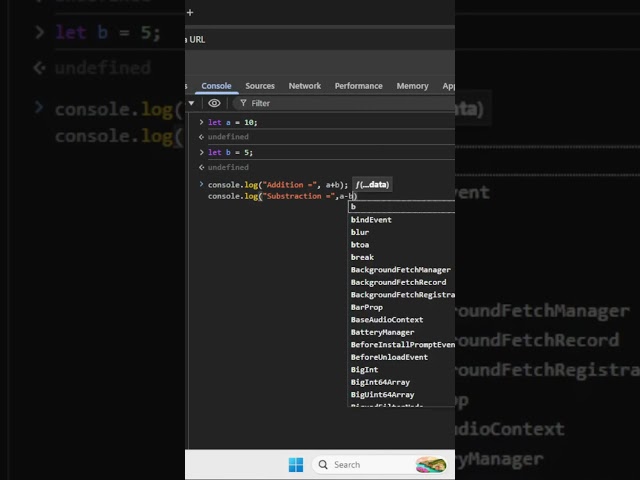This screenshot has width=640, height=480.
Task: Choose 'BatteryManager' from suggestions
Action: [401, 332]
